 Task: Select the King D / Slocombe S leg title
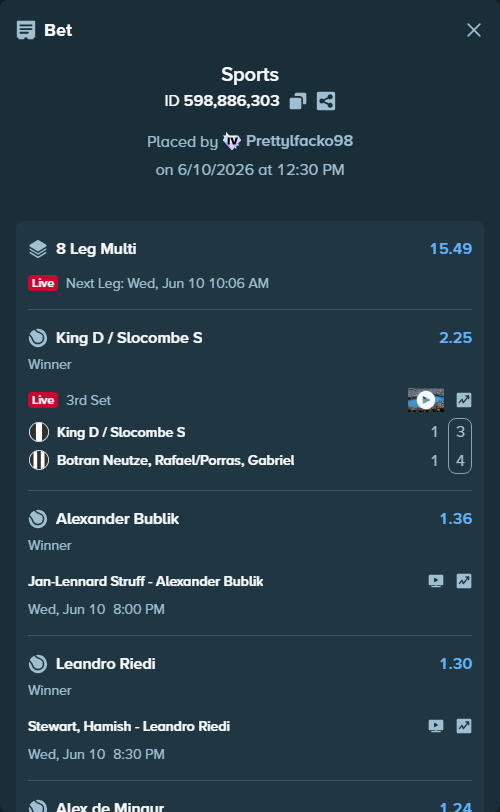point(129,338)
